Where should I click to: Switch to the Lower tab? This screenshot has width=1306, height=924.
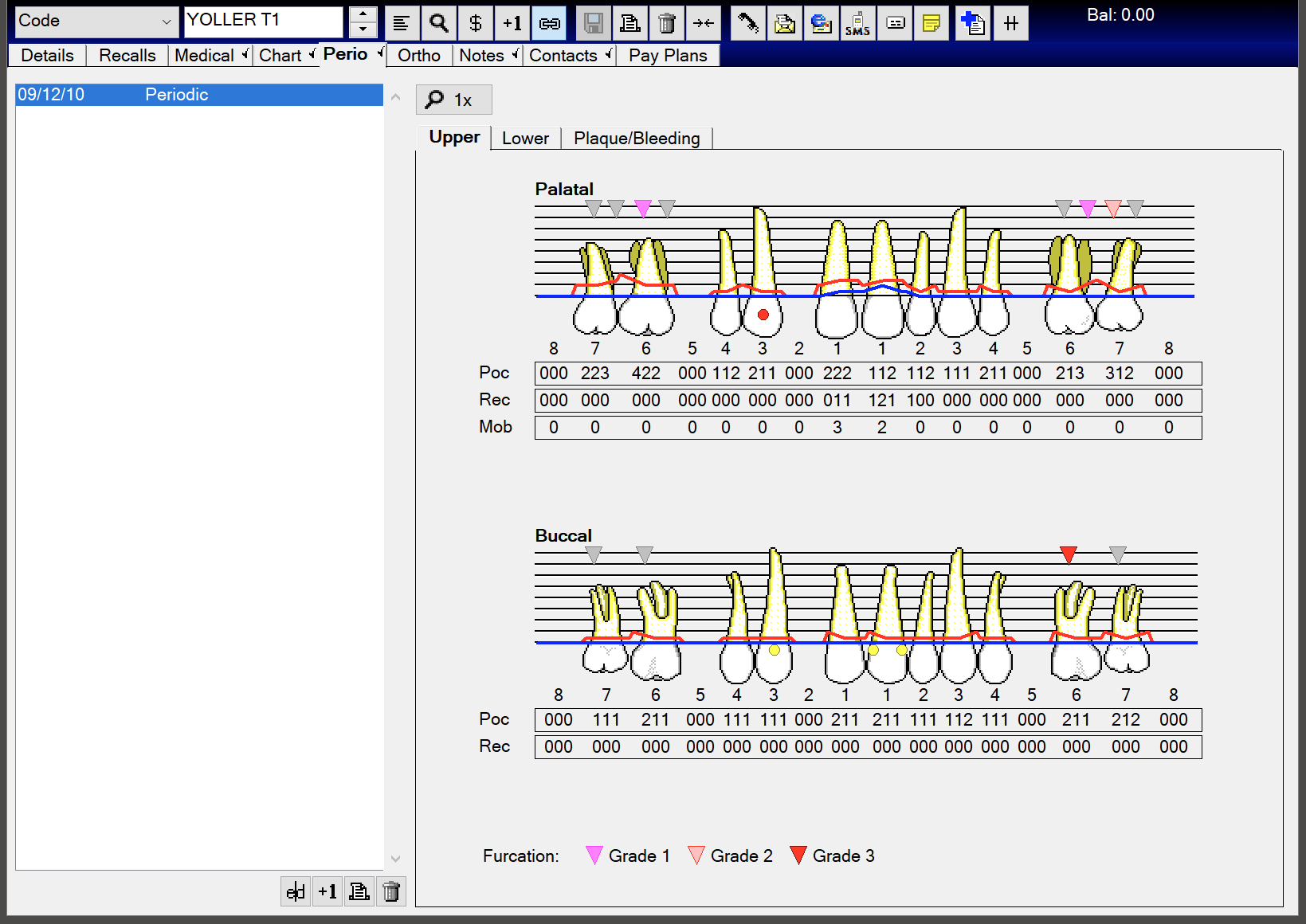point(525,138)
